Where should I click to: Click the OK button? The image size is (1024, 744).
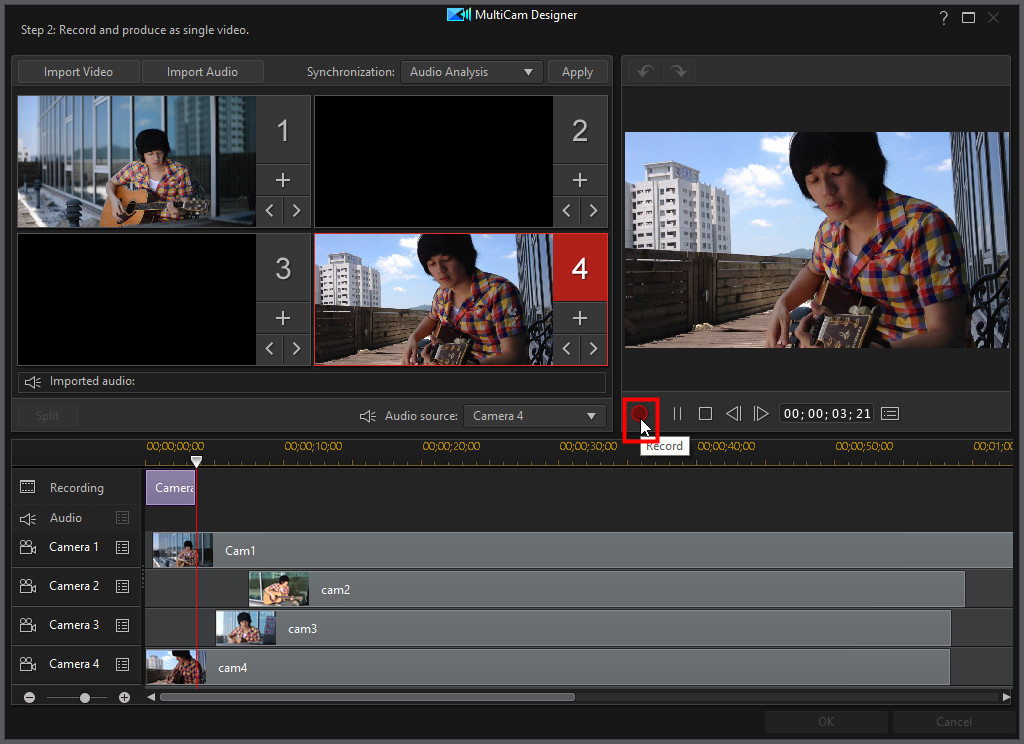coord(826,721)
